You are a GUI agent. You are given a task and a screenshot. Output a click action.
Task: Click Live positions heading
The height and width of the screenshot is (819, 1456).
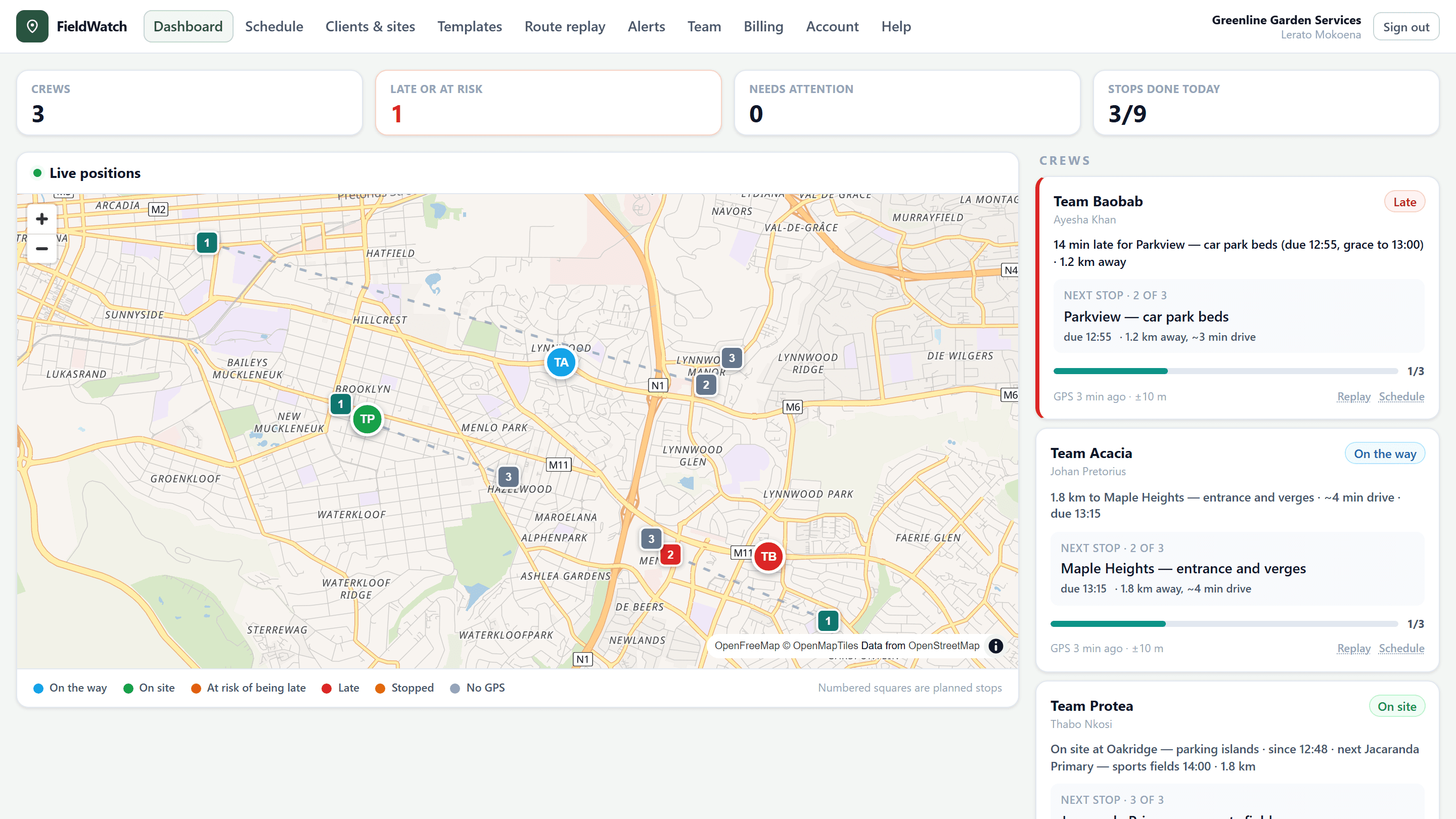coord(95,173)
